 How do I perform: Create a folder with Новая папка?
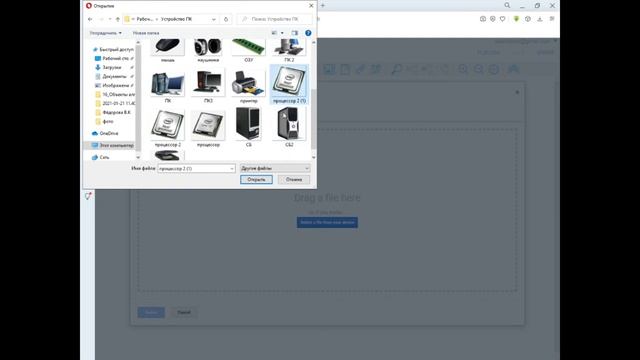coord(146,33)
